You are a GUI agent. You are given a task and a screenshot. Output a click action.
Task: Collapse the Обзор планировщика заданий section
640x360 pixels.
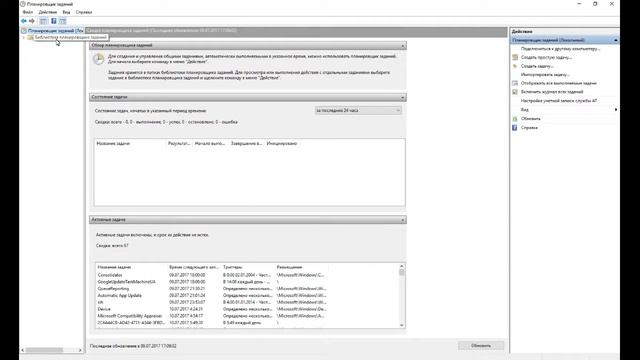pyautogui.click(x=402, y=46)
